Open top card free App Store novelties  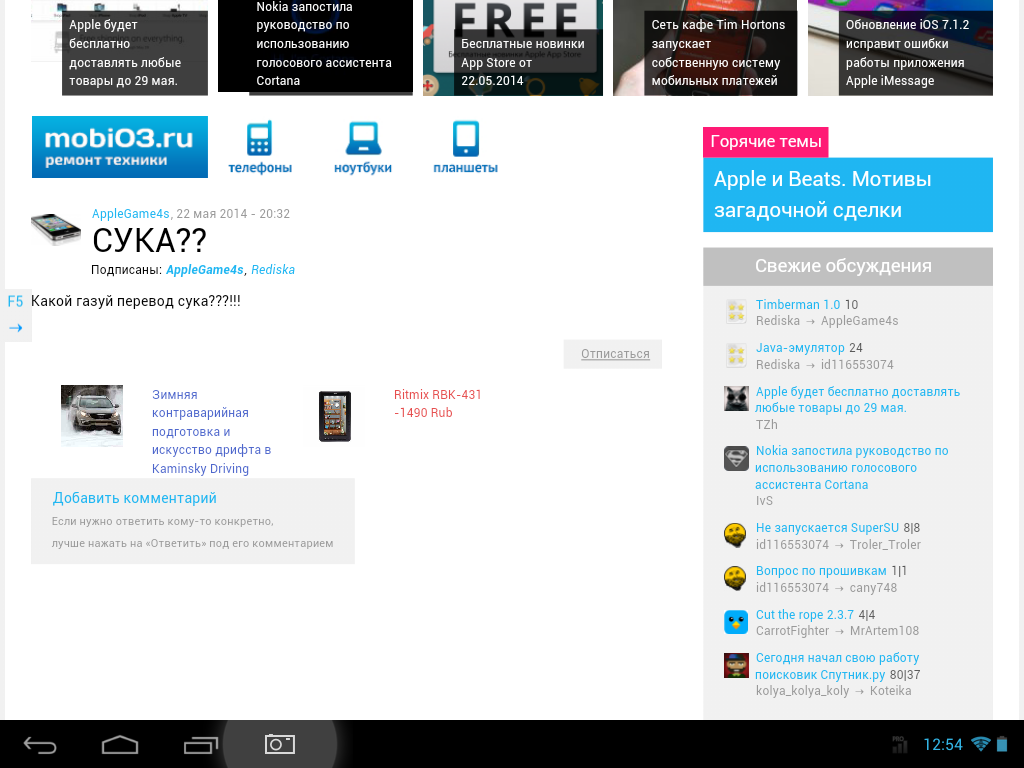pos(513,48)
